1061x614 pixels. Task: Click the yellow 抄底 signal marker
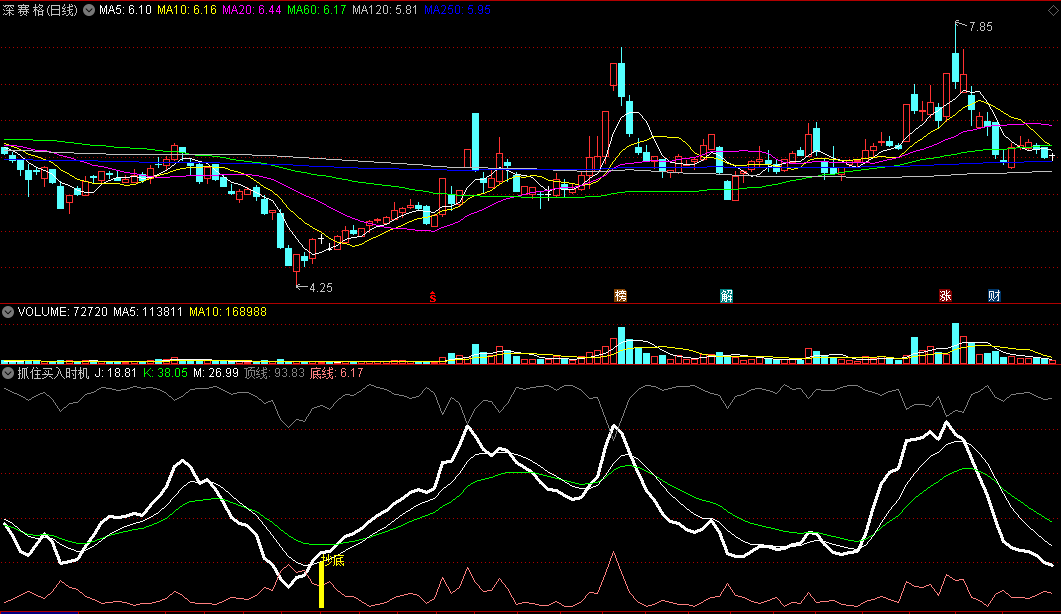(333, 561)
